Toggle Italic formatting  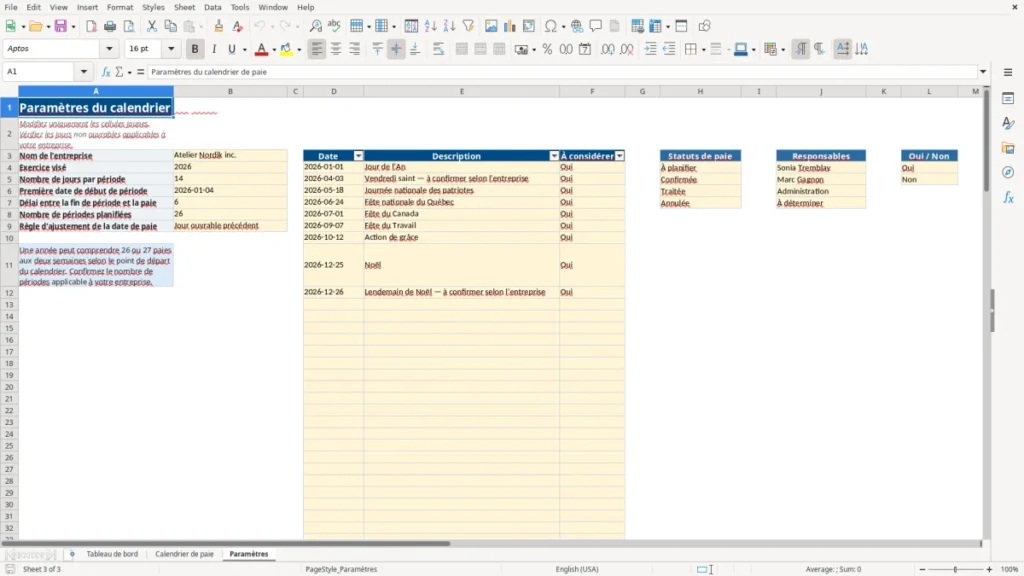(x=214, y=49)
